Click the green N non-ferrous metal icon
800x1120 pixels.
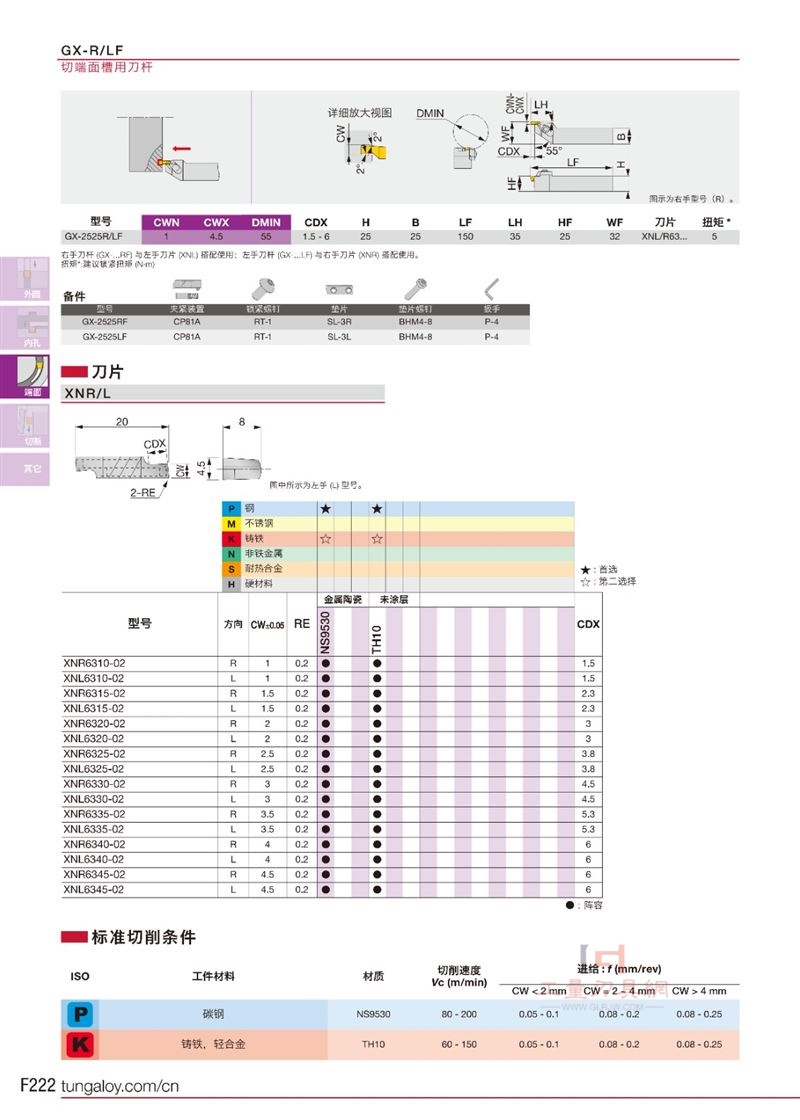pyautogui.click(x=231, y=554)
